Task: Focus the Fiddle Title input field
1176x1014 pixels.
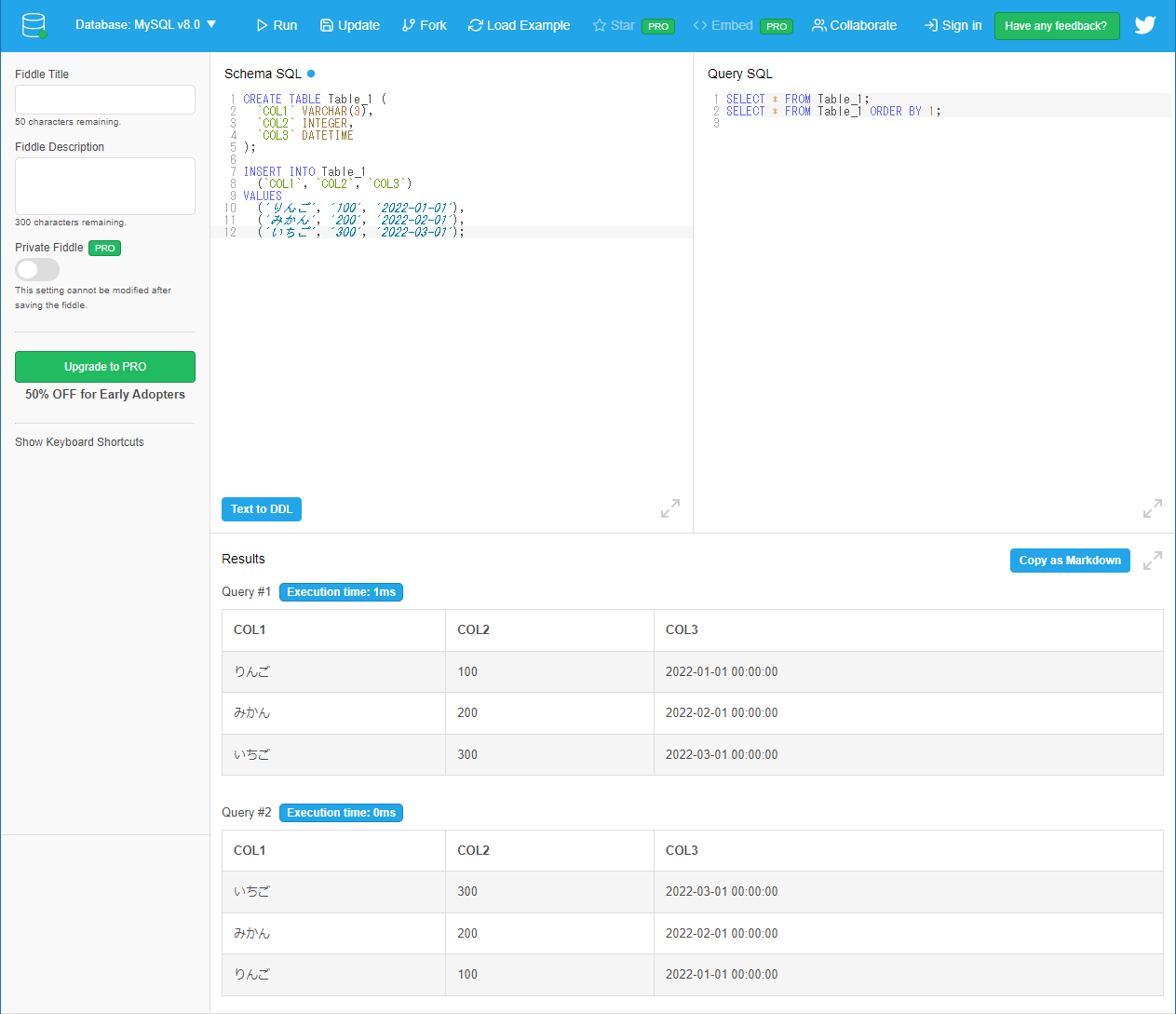Action: coord(105,100)
